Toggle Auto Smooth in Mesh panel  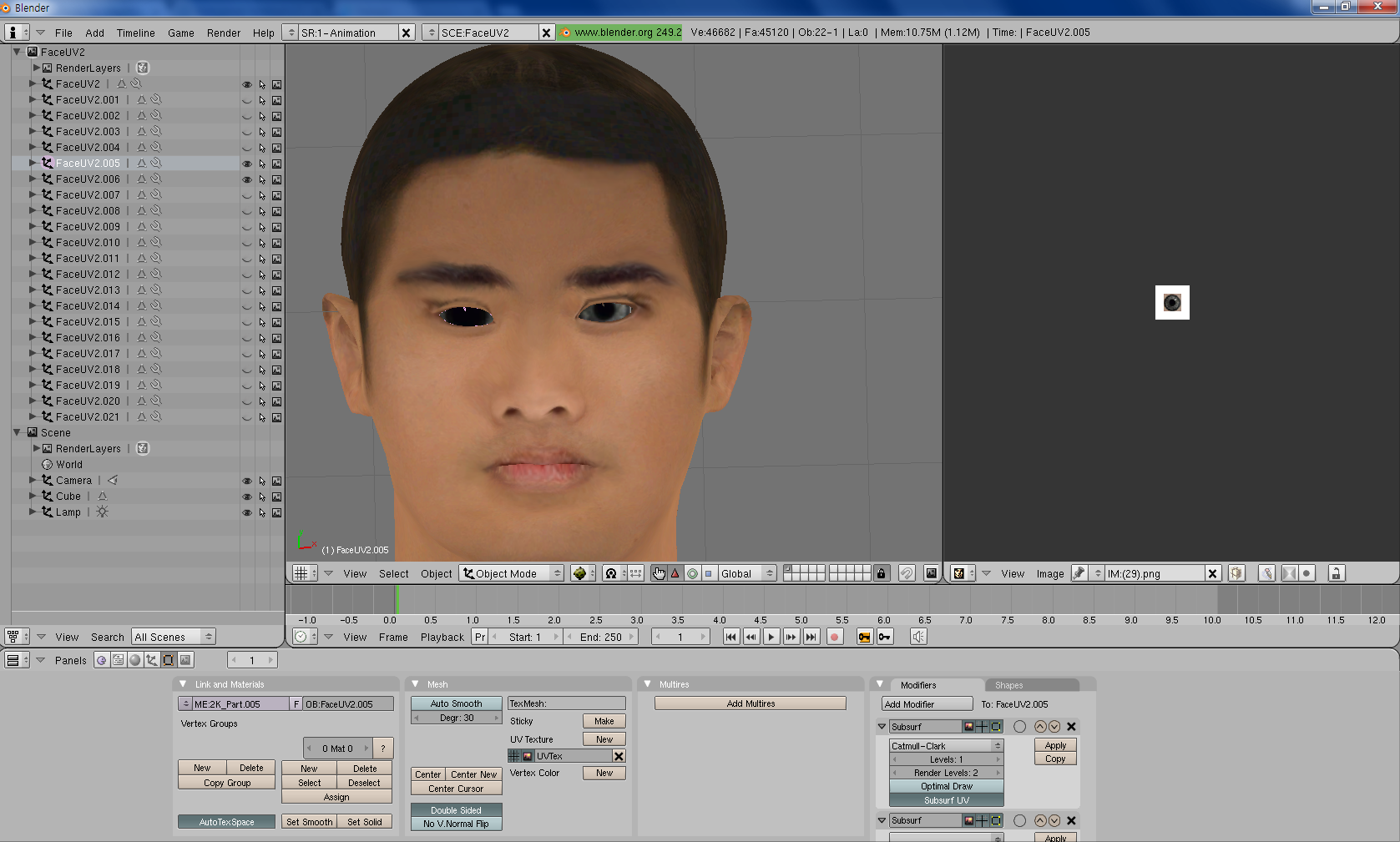[456, 703]
